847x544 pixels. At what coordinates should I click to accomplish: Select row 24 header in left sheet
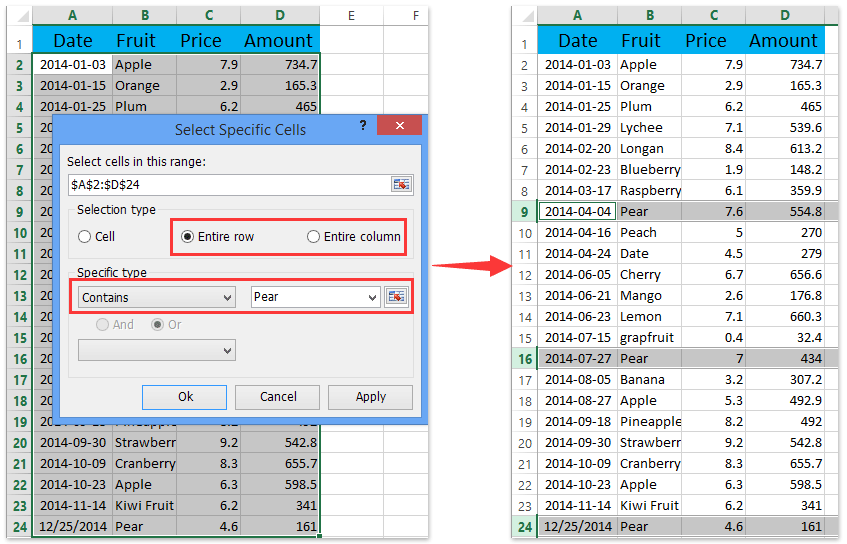(18, 526)
